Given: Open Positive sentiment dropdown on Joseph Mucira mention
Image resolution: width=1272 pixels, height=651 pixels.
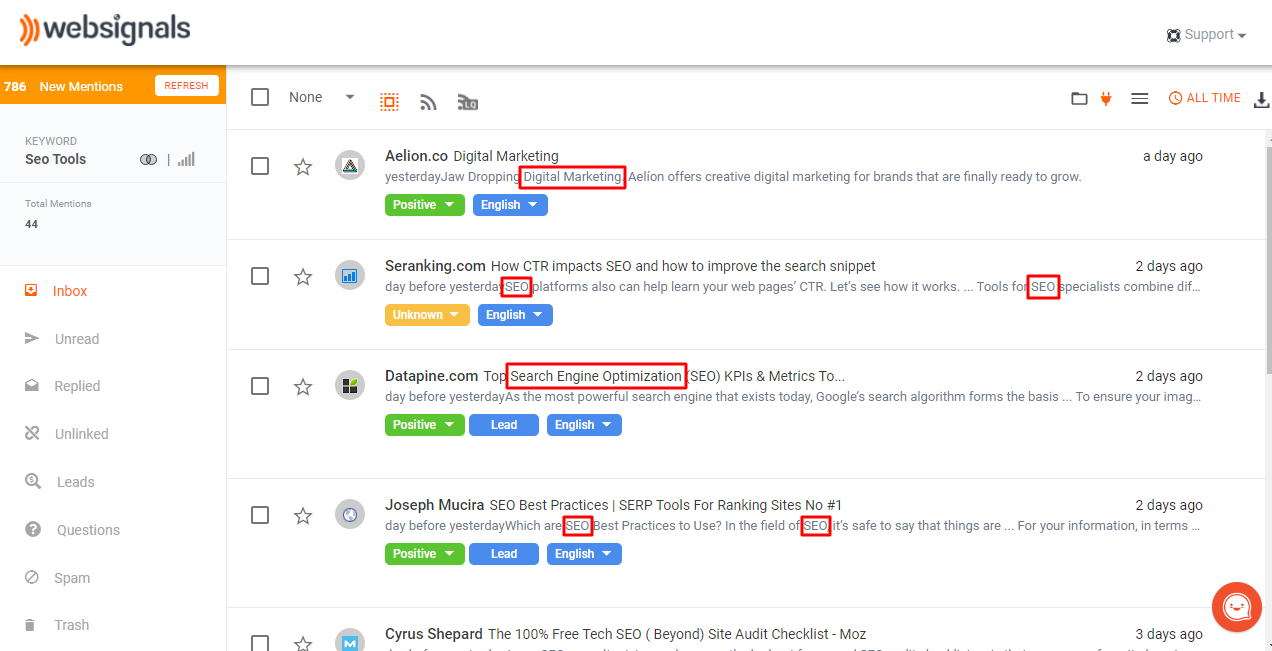Looking at the screenshot, I should 425,554.
